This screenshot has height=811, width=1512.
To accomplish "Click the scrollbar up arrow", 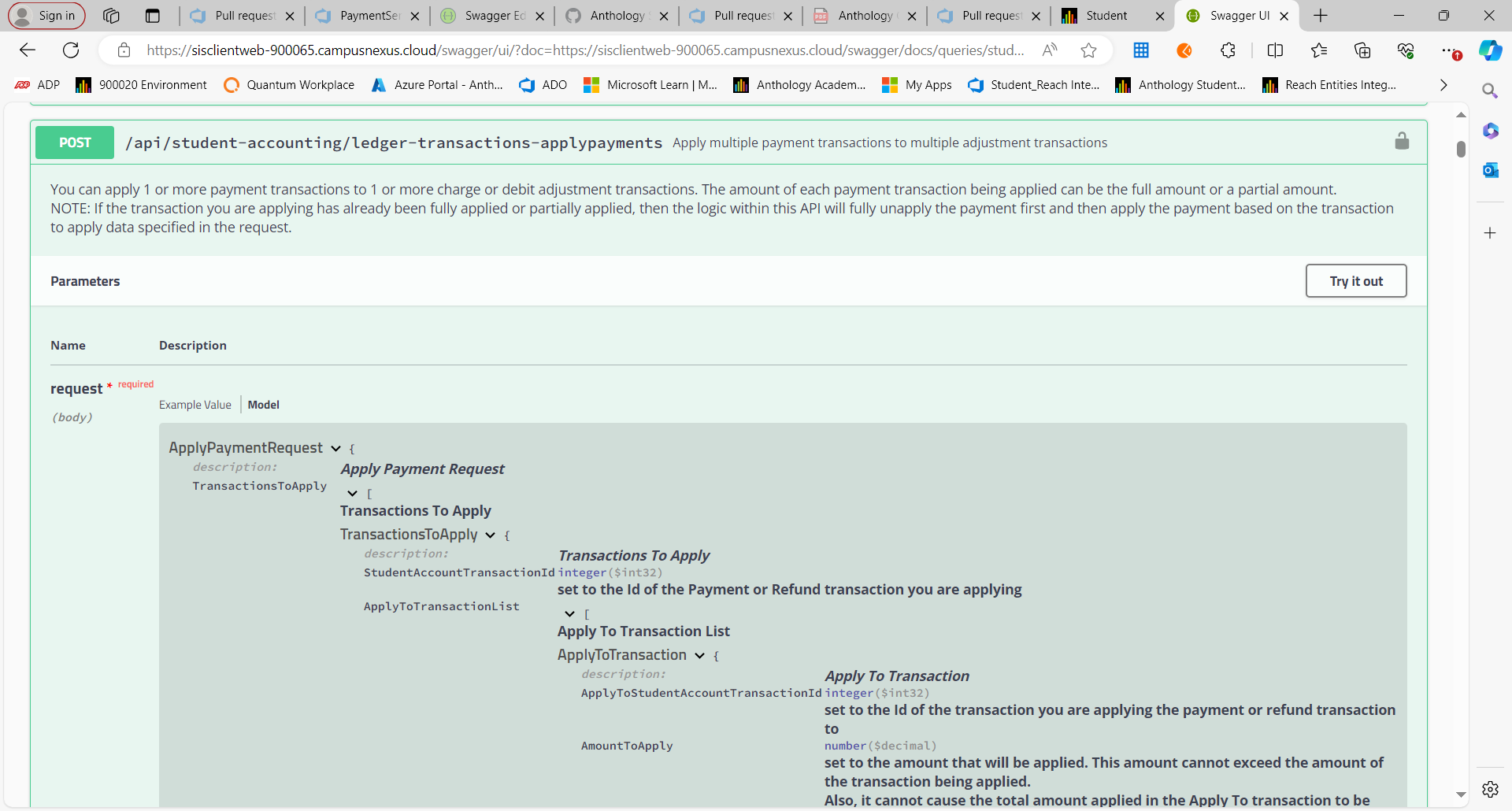I will point(1461,115).
